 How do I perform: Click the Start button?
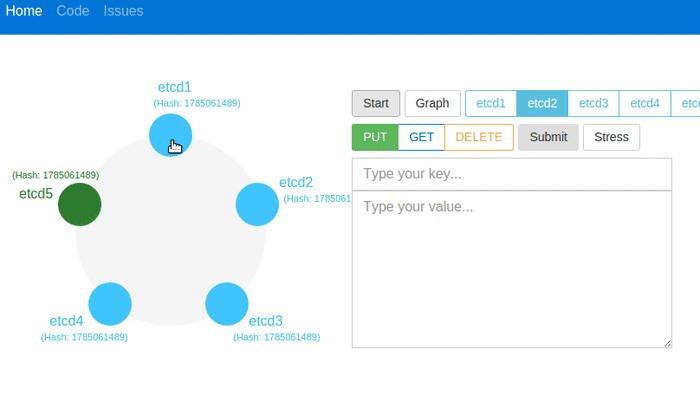tap(376, 104)
